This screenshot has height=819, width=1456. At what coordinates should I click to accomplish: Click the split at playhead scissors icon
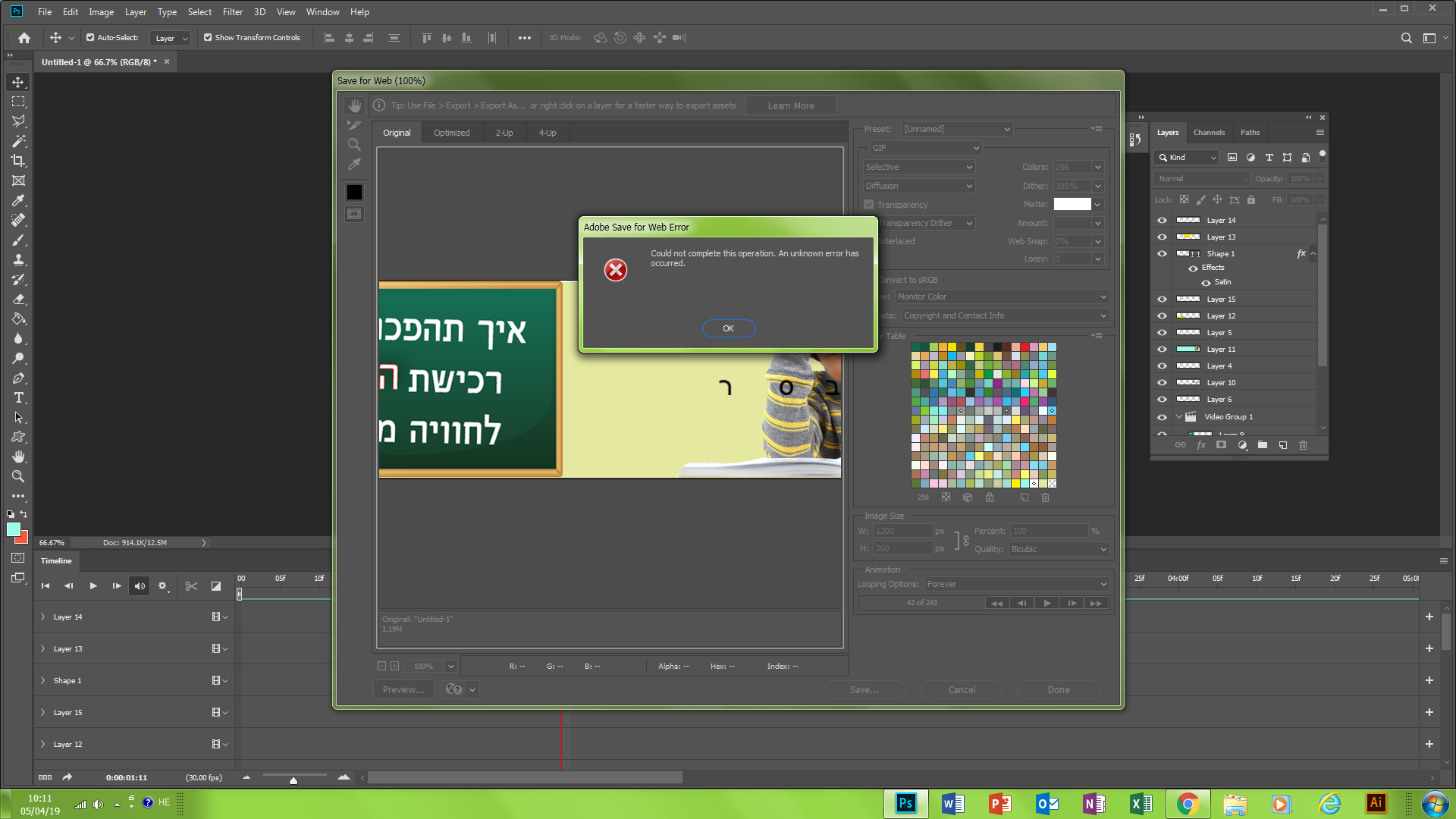pos(191,585)
